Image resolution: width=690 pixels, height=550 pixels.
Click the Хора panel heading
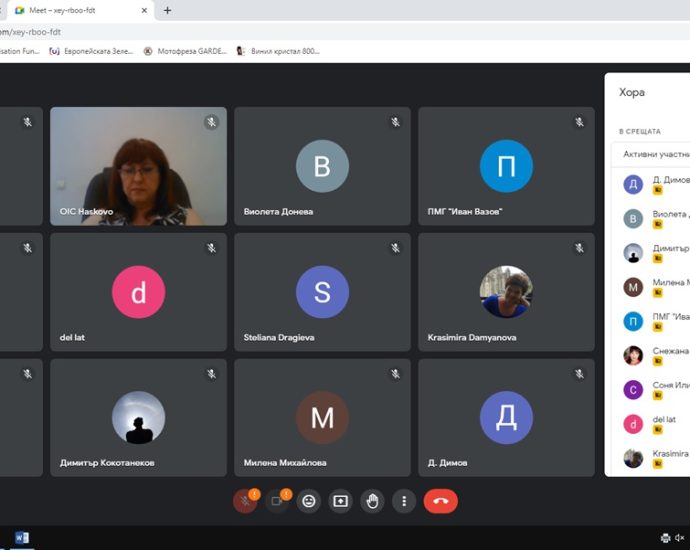tap(631, 92)
